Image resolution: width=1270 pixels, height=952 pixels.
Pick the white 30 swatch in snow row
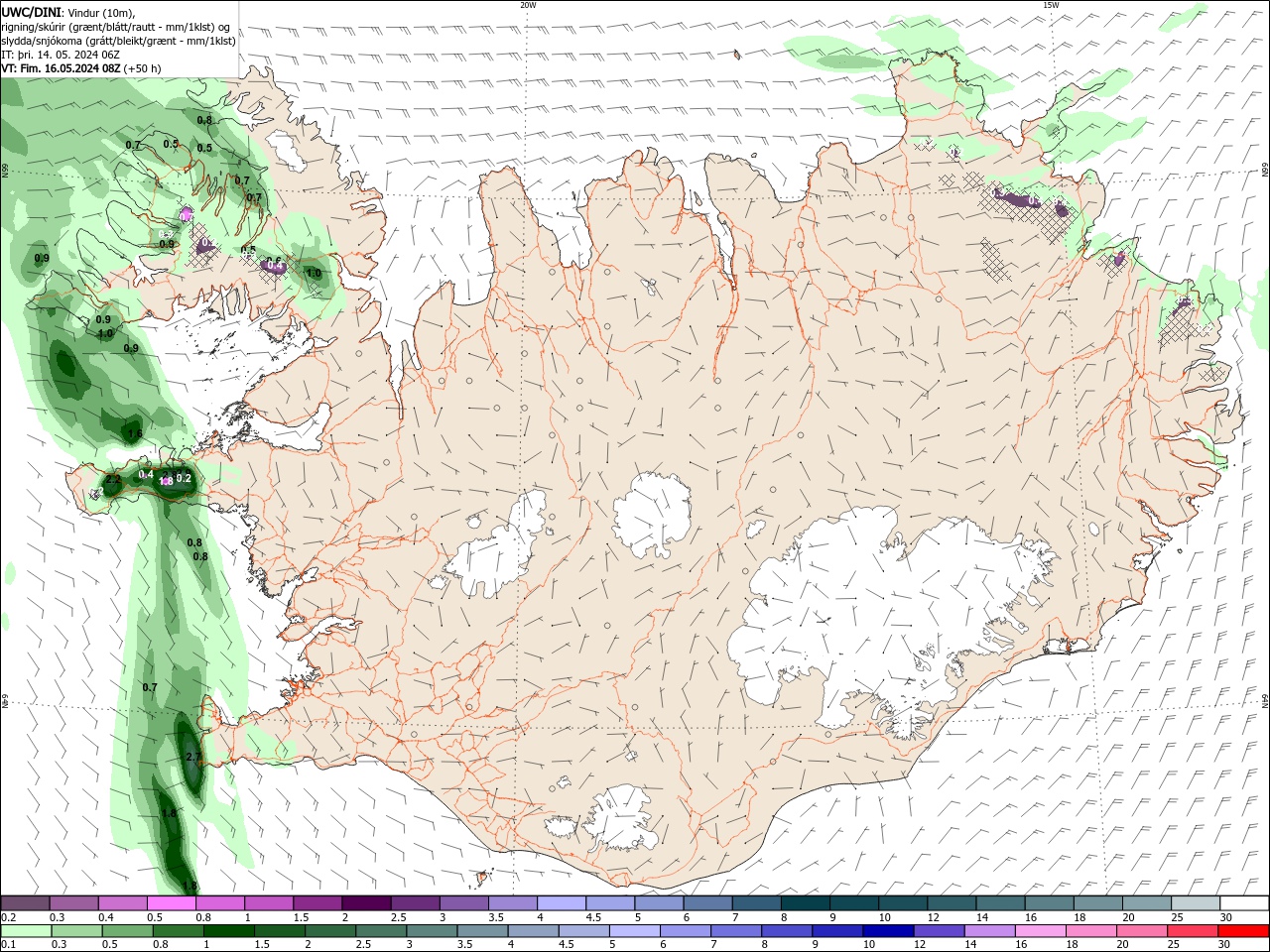[1244, 903]
